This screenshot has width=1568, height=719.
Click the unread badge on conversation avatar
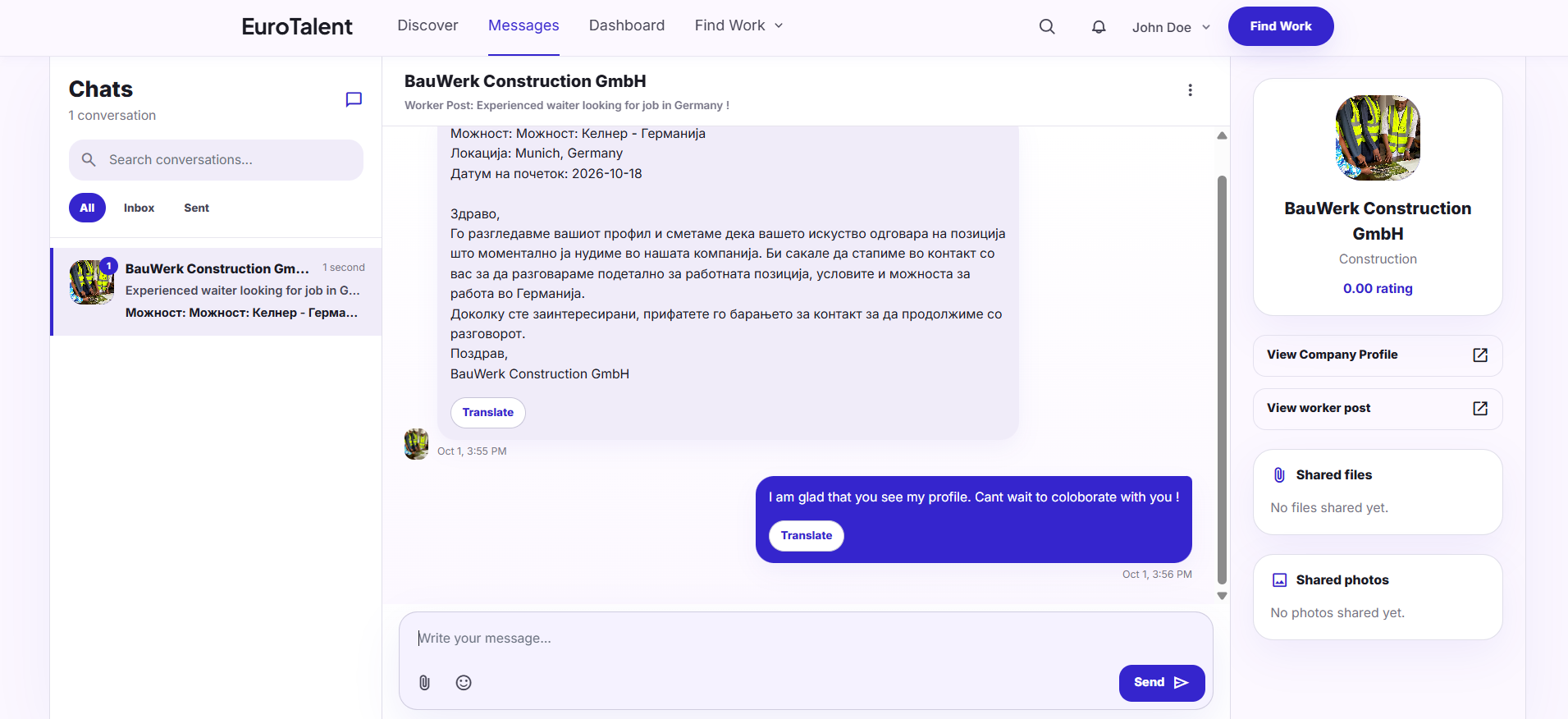pyautogui.click(x=108, y=266)
